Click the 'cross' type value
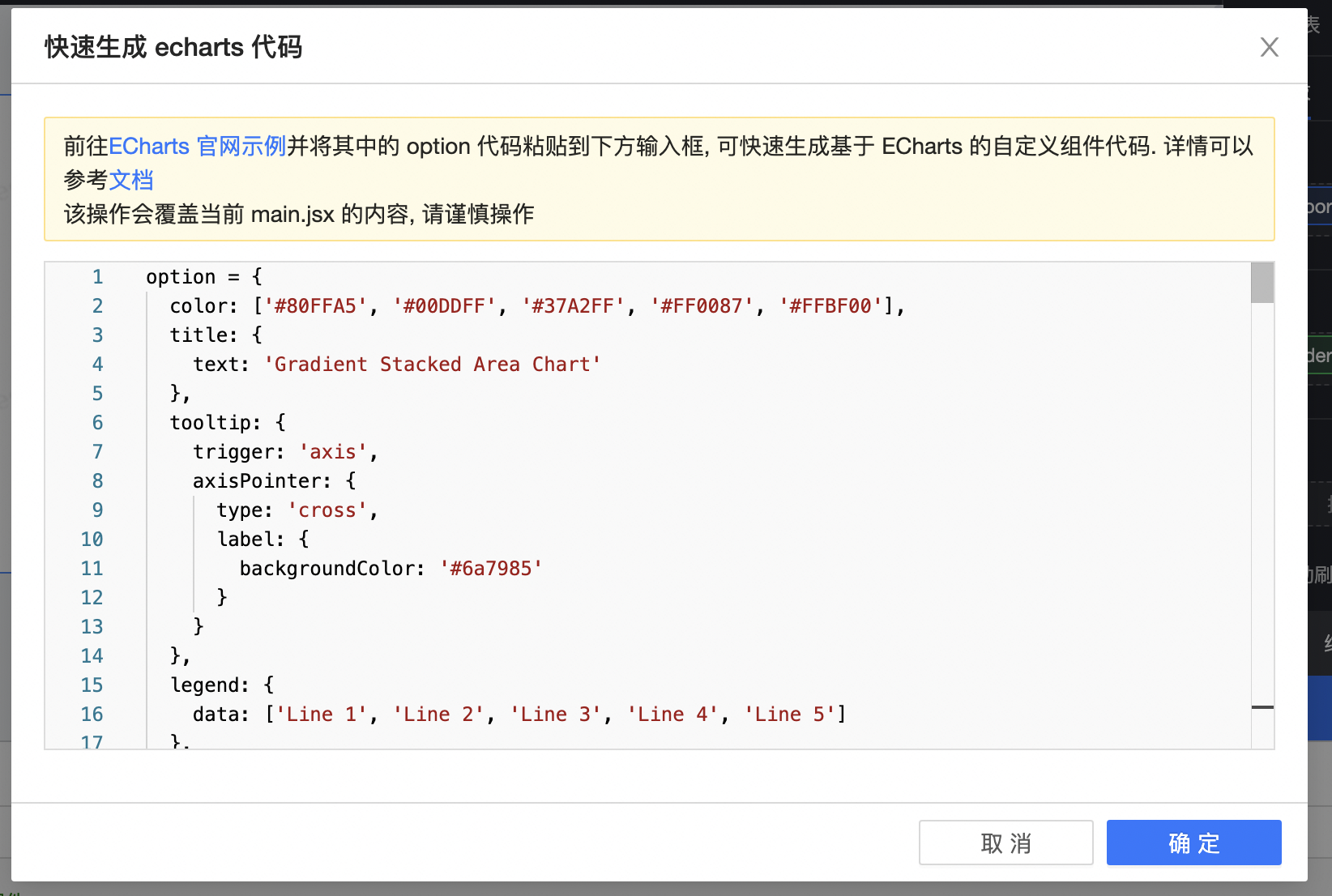Image resolution: width=1332 pixels, height=896 pixels. (x=327, y=510)
